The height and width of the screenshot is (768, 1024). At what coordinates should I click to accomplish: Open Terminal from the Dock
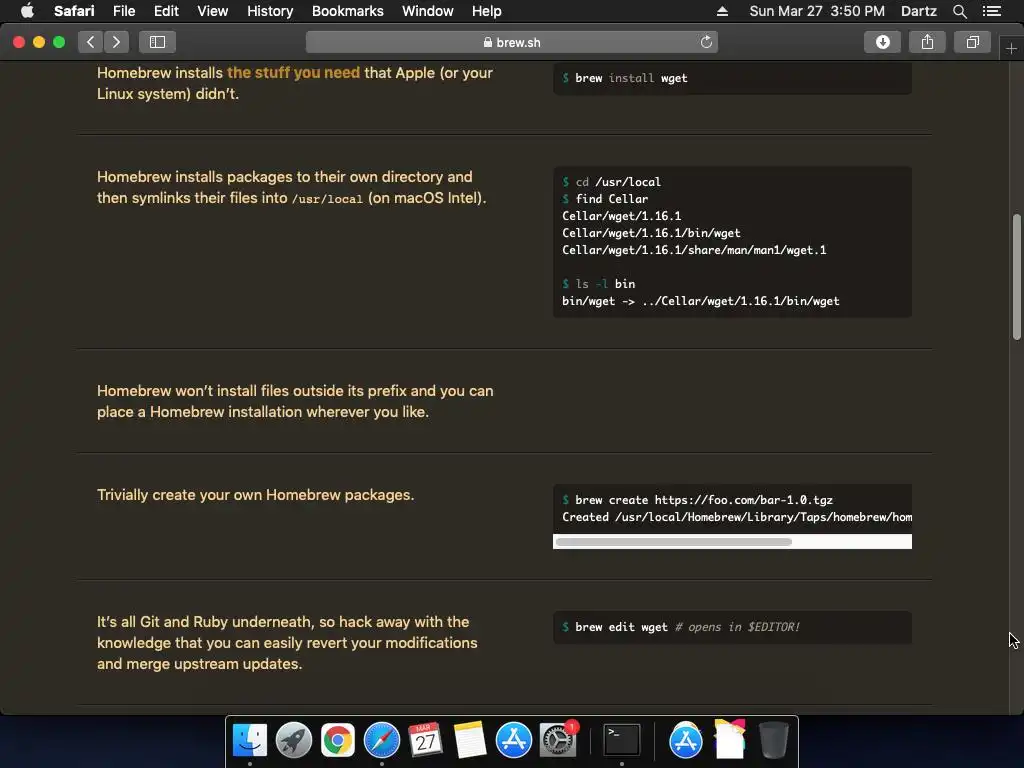(x=621, y=740)
